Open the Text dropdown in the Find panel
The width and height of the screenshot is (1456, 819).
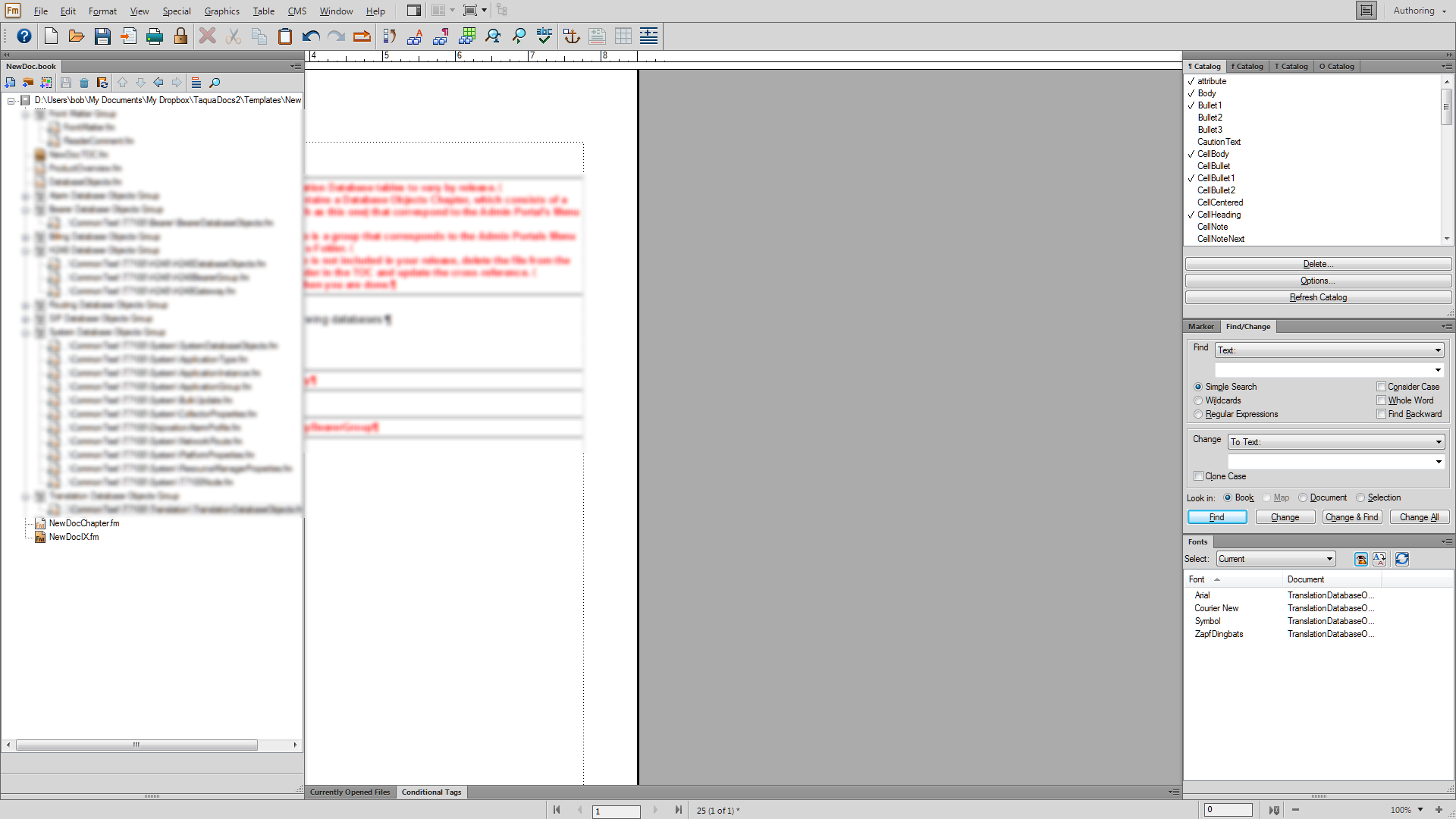1438,350
